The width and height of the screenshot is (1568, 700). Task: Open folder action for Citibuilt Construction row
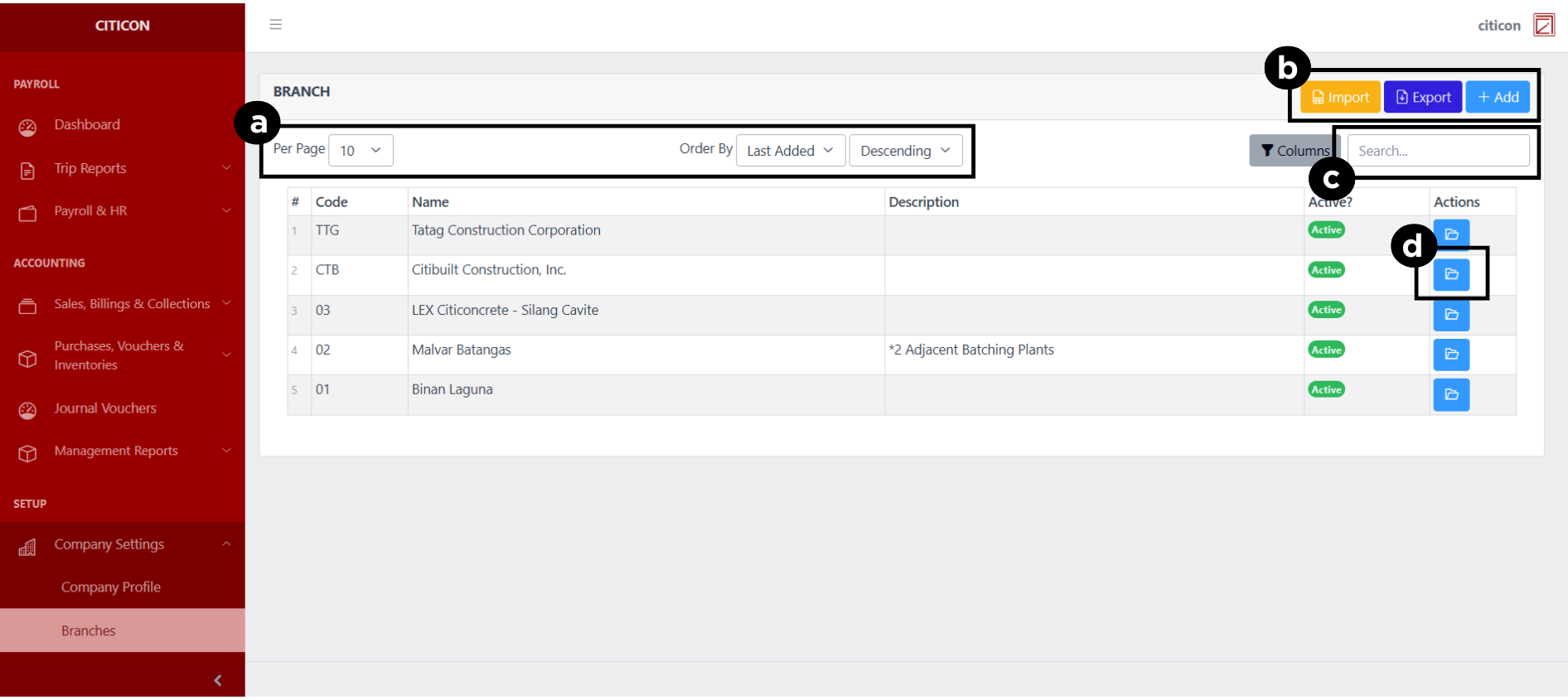[x=1450, y=274]
